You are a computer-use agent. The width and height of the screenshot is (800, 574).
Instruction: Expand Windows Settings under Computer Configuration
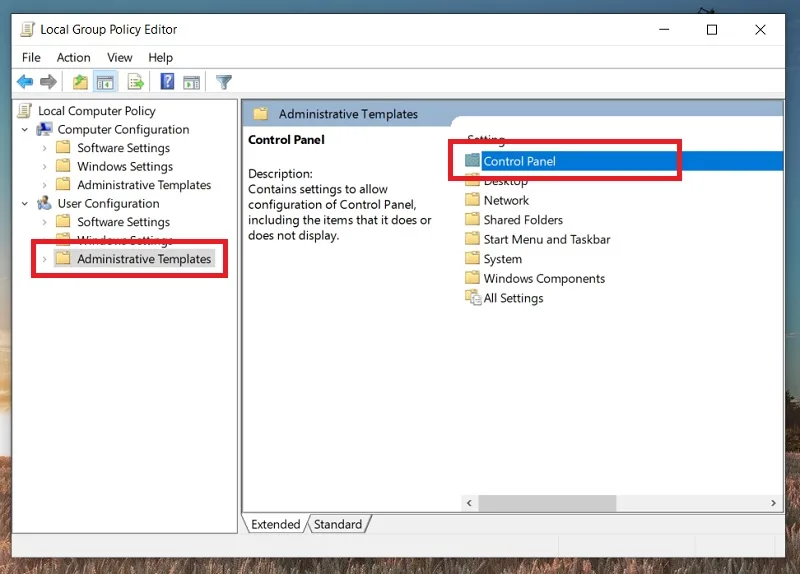click(44, 166)
